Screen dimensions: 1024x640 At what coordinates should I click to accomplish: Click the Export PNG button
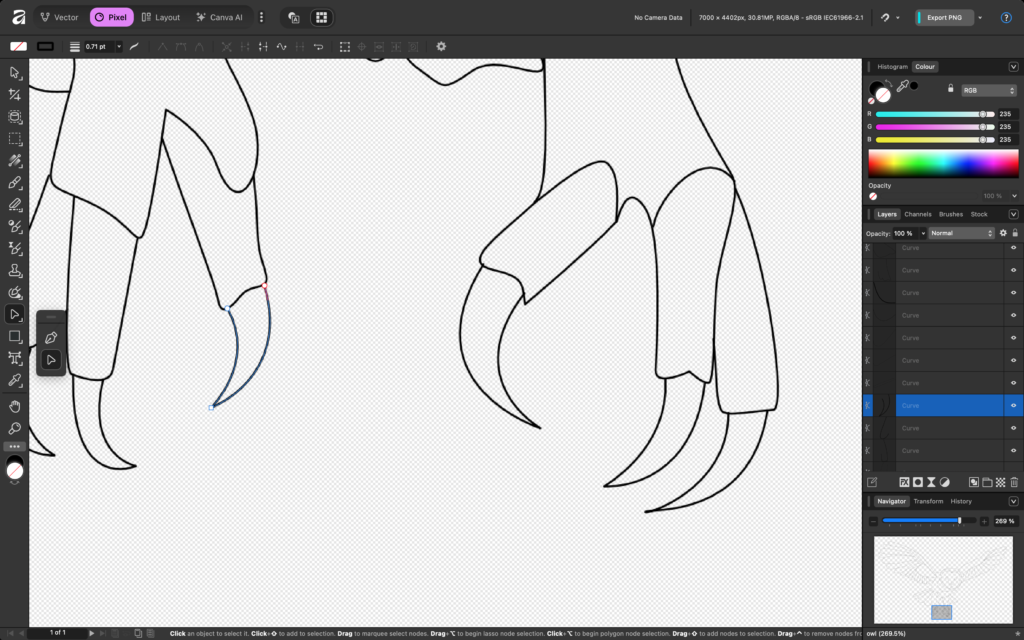(944, 17)
